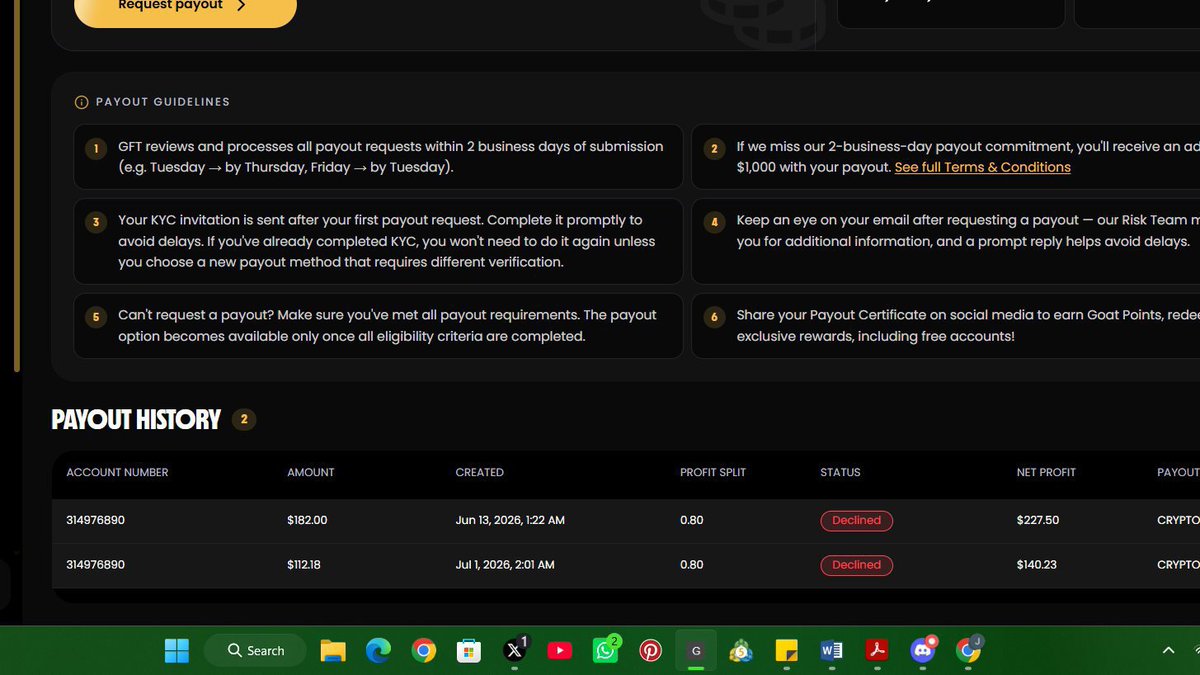Viewport: 1200px width, 675px height.
Task: Click guideline number 1 badge
Action: point(96,149)
